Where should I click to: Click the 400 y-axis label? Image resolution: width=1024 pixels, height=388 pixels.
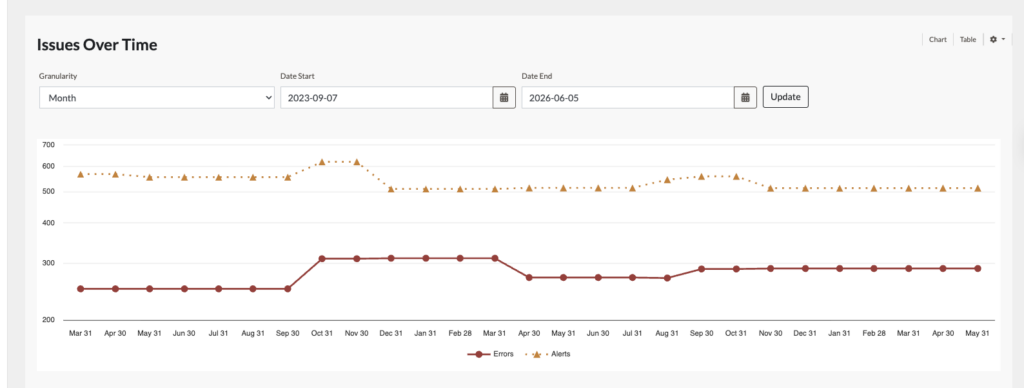(49, 223)
